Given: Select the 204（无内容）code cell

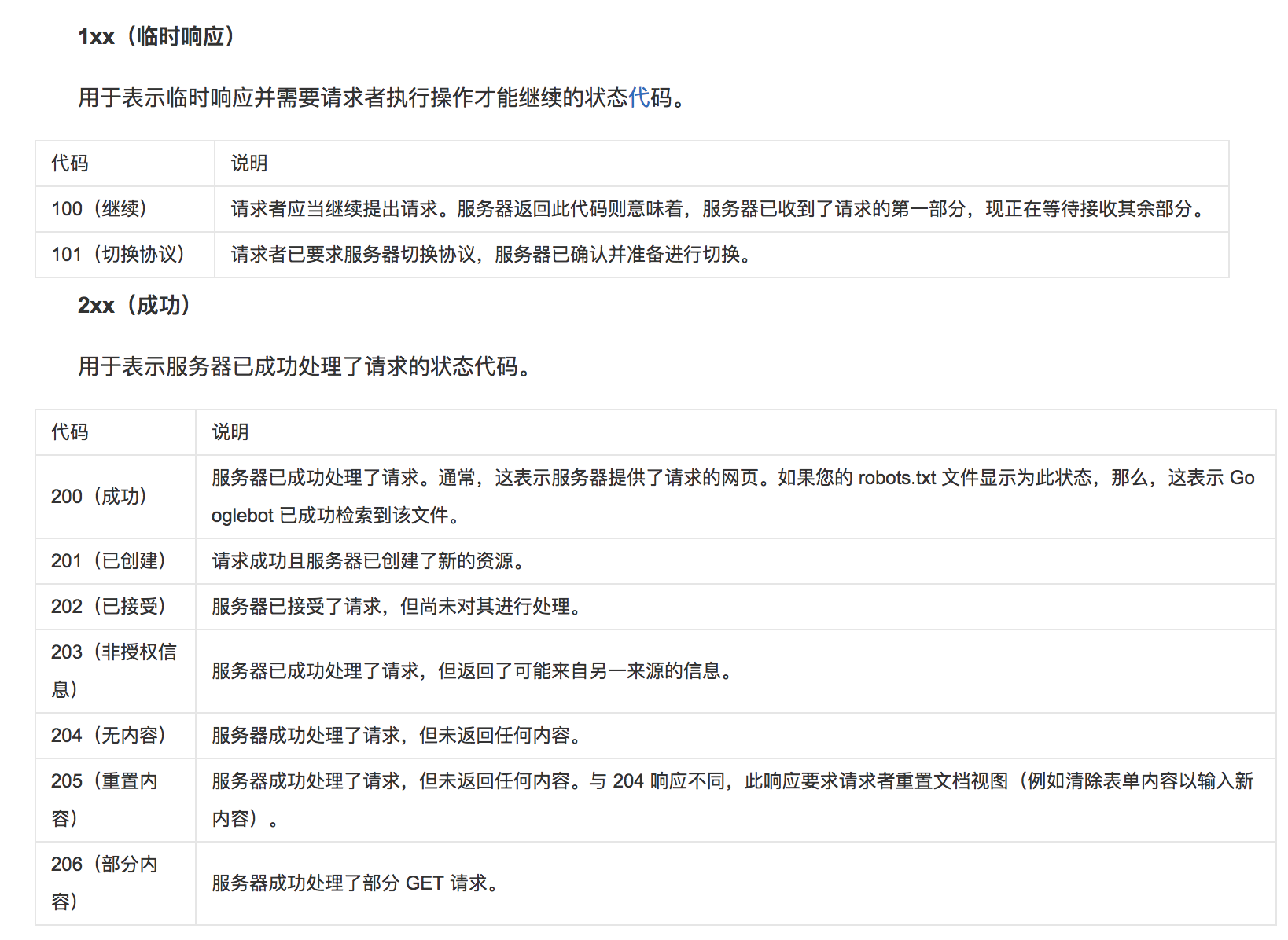Looking at the screenshot, I should [109, 736].
